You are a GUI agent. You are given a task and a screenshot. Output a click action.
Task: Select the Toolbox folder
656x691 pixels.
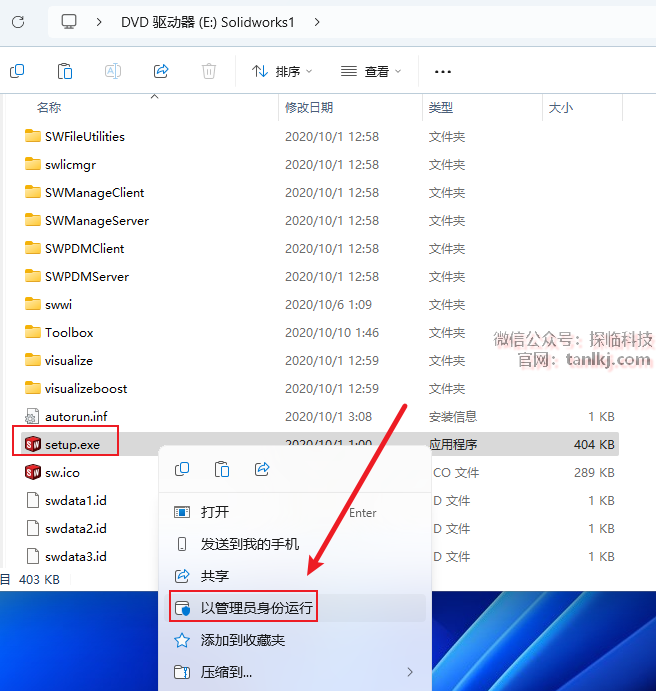tap(69, 333)
